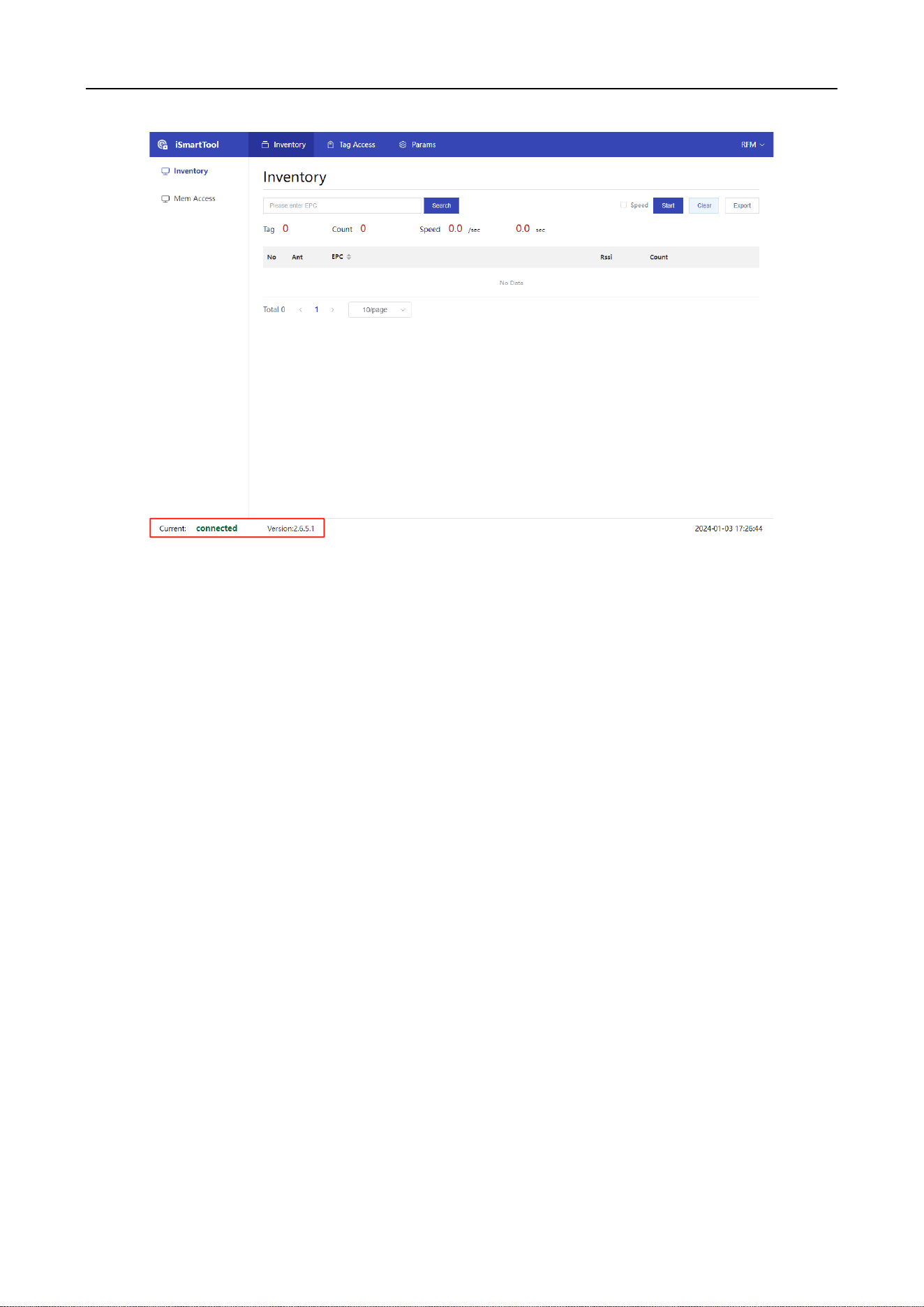Viewport: 924px width, 1307px height.
Task: Select page 1 in pagination
Action: (x=316, y=310)
